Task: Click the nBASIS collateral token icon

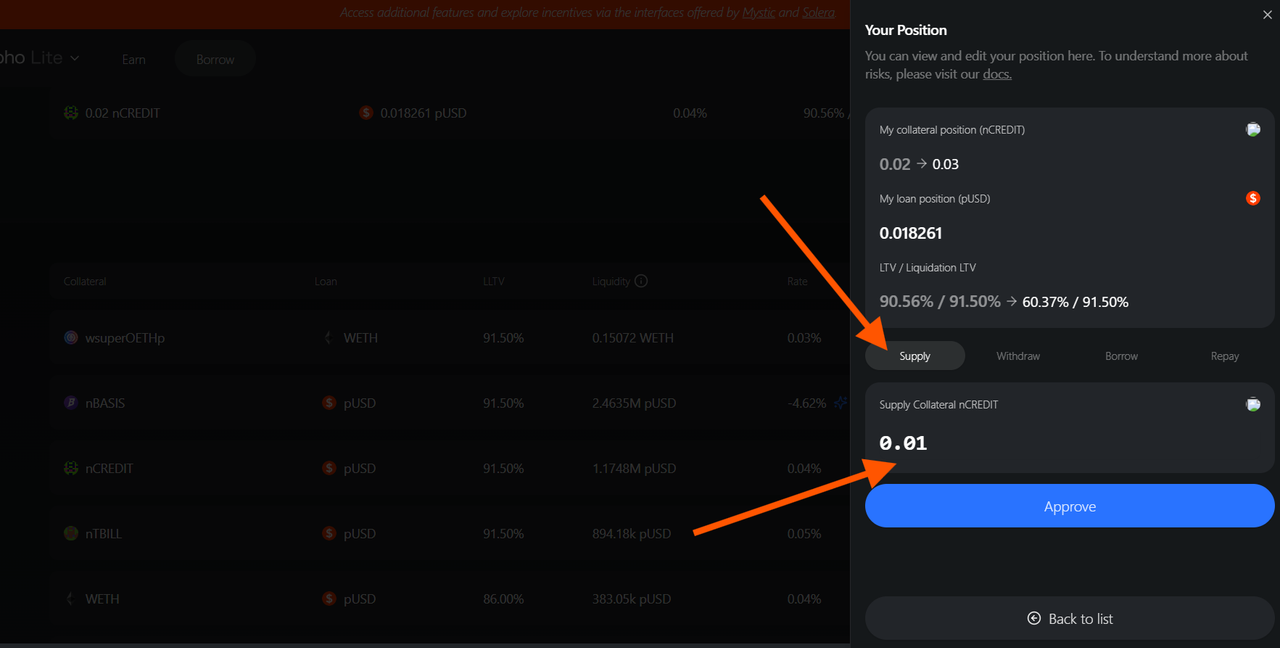Action: 71,403
